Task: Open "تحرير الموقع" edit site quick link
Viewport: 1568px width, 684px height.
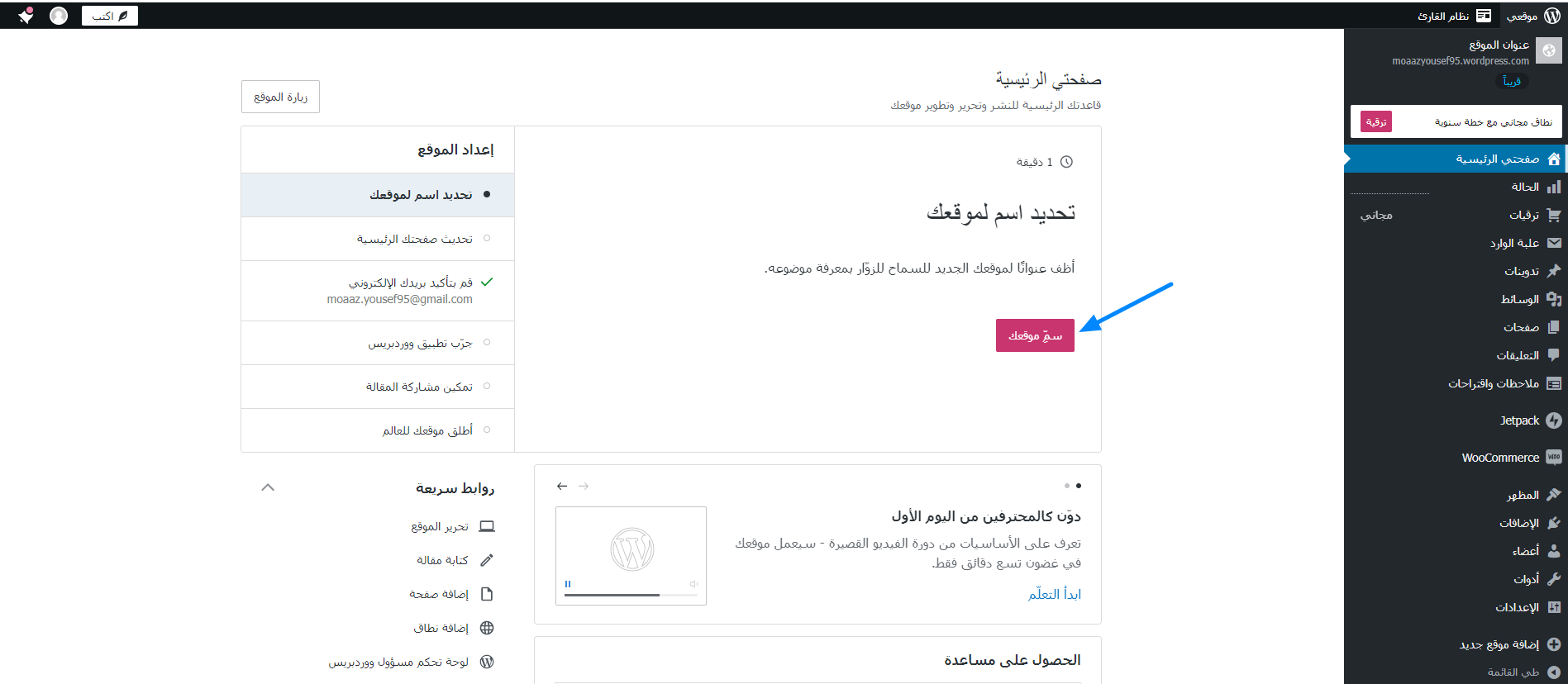Action: (x=452, y=526)
